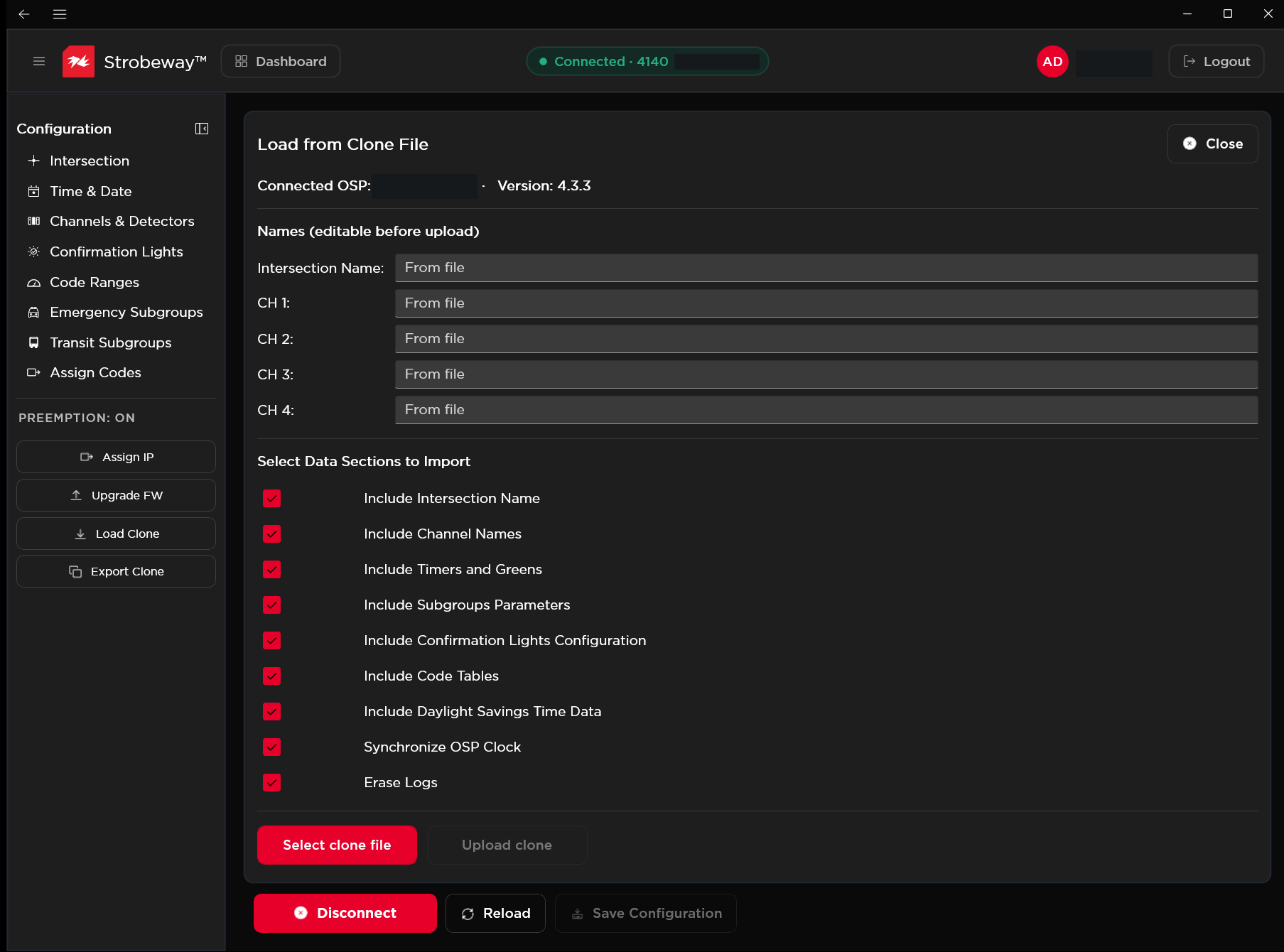Viewport: 1284px width, 952px height.
Task: Click the Load Clone button
Action: click(116, 534)
